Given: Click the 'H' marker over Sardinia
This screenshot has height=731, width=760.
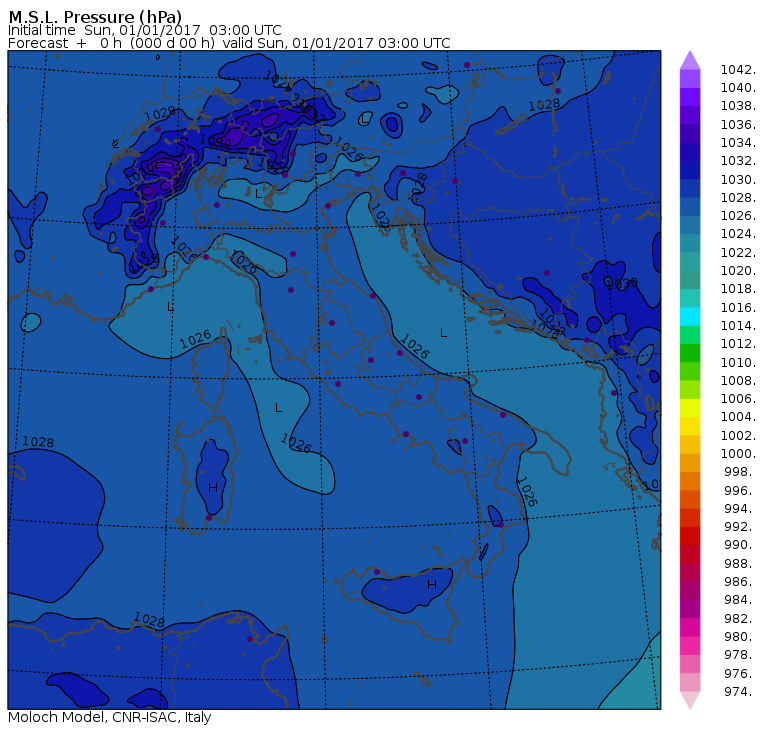Looking at the screenshot, I should point(213,488).
